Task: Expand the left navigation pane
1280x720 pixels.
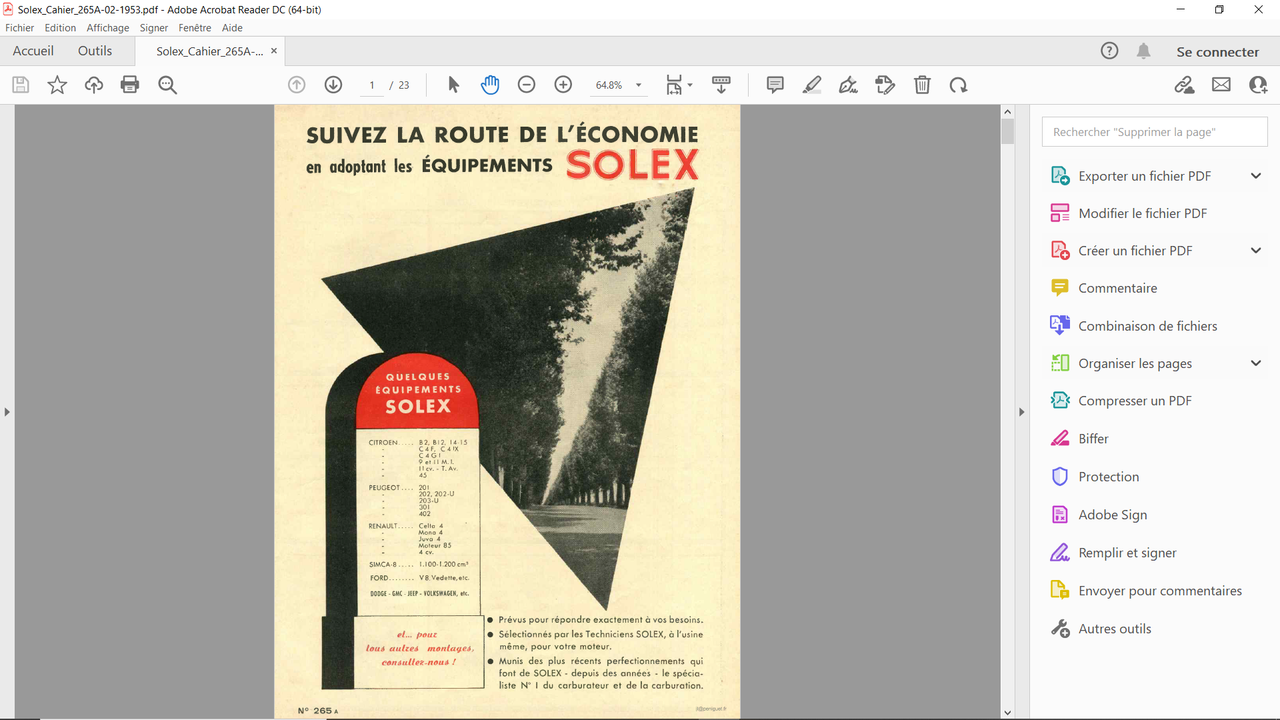Action: [7, 412]
